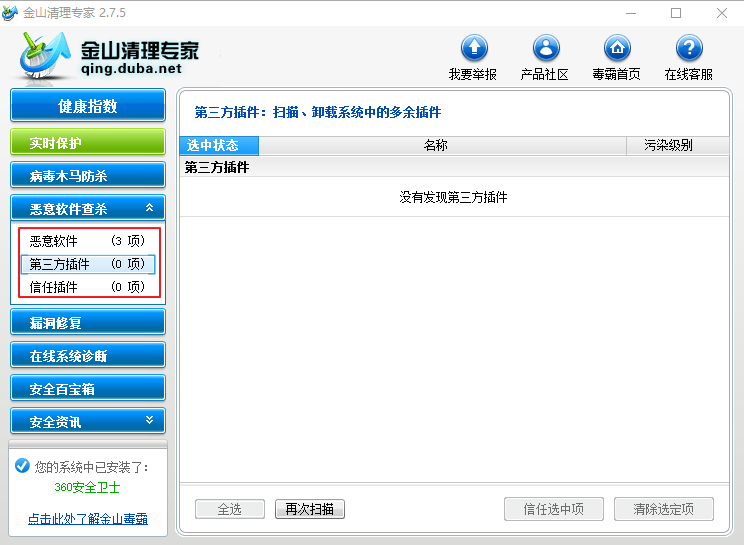
Task: Expand the 安全资讯 section chevron
Action: coord(149,420)
